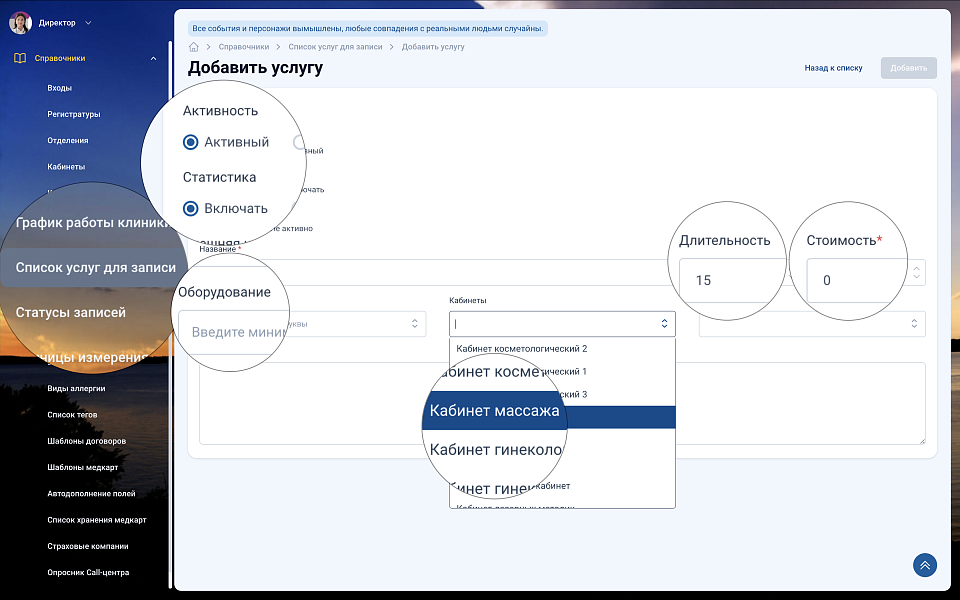Click the Директор profile avatar
This screenshot has width=960, height=600.
coord(20,22)
